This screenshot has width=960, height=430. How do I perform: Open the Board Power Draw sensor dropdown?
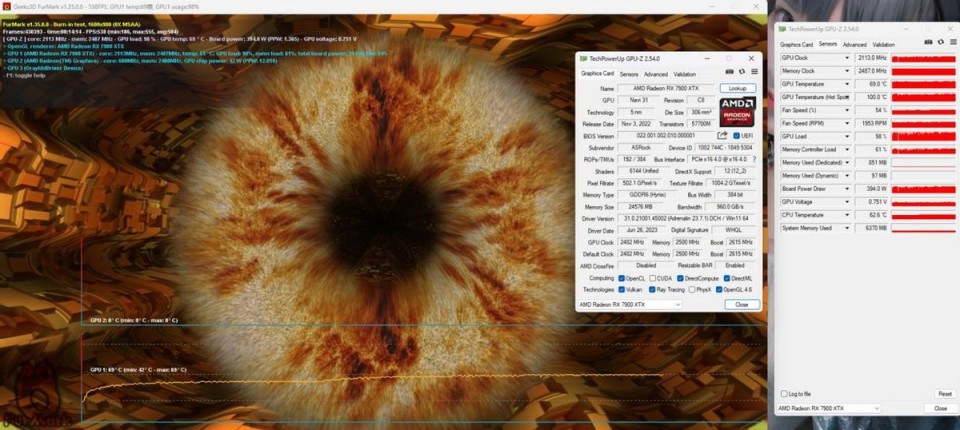tap(847, 189)
